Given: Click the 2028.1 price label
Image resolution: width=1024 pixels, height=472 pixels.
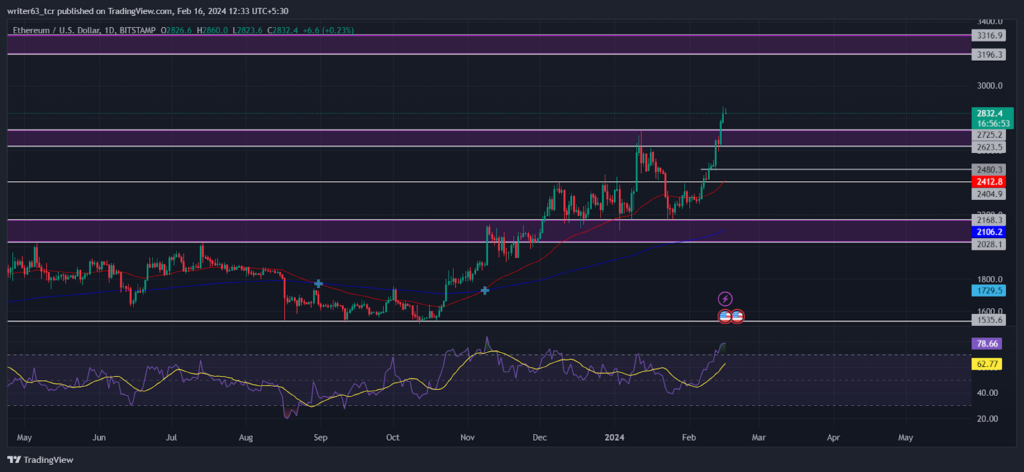Looking at the screenshot, I should click(987, 244).
